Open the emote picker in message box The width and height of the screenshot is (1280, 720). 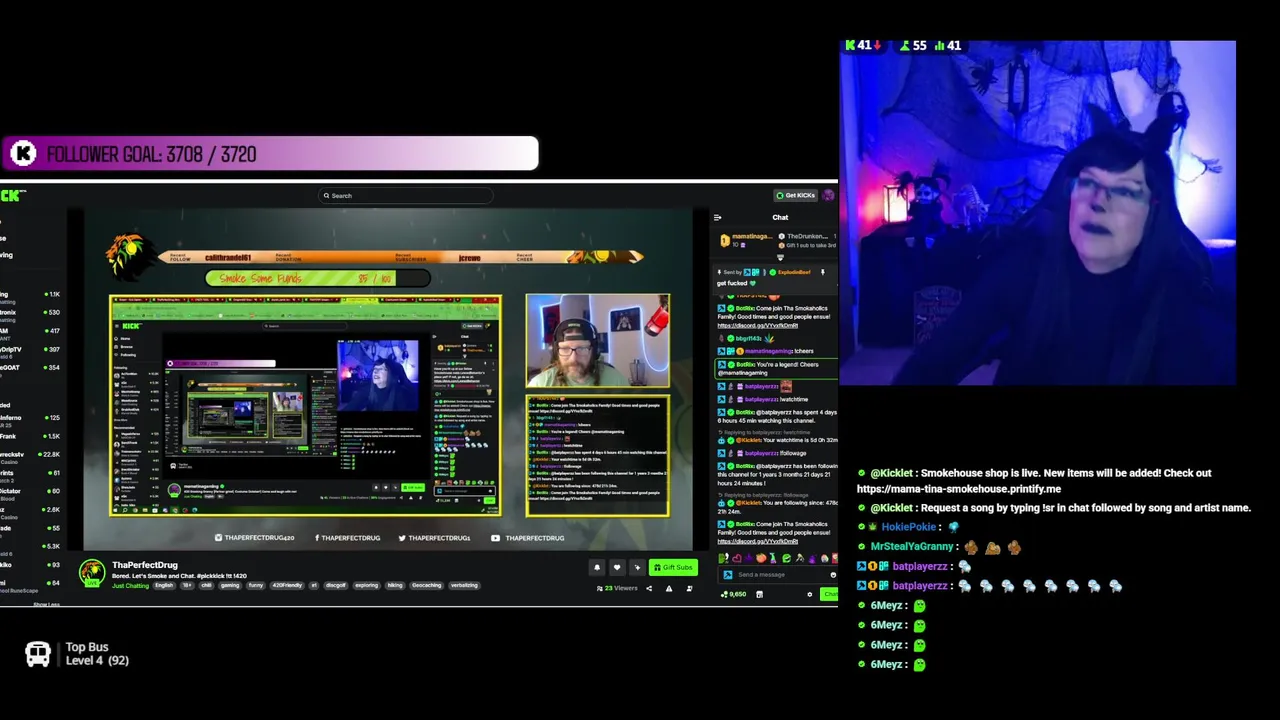(833, 574)
